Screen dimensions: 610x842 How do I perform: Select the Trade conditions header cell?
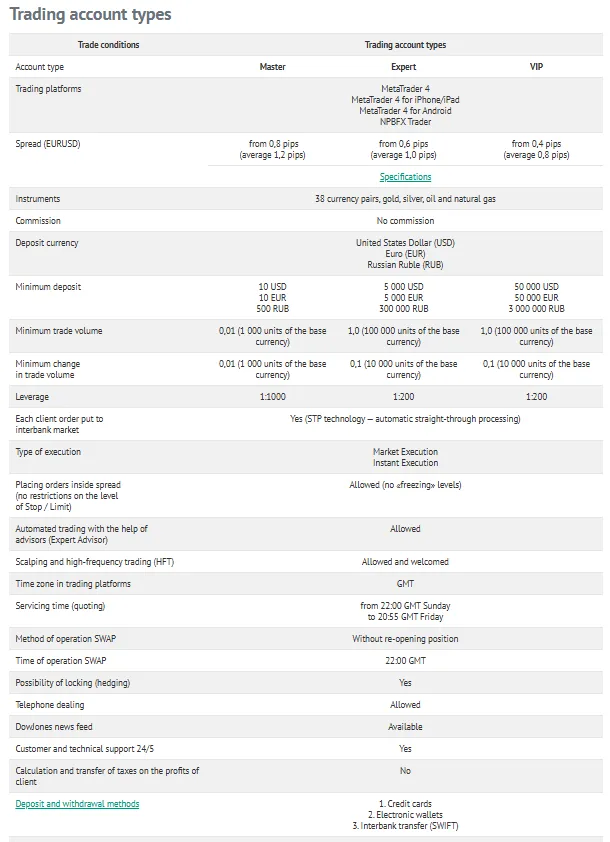(x=108, y=45)
